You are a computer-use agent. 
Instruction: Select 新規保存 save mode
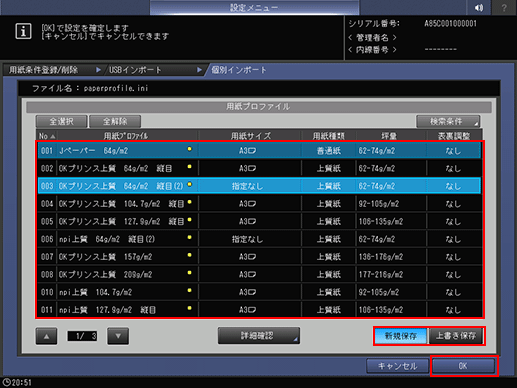click(401, 336)
